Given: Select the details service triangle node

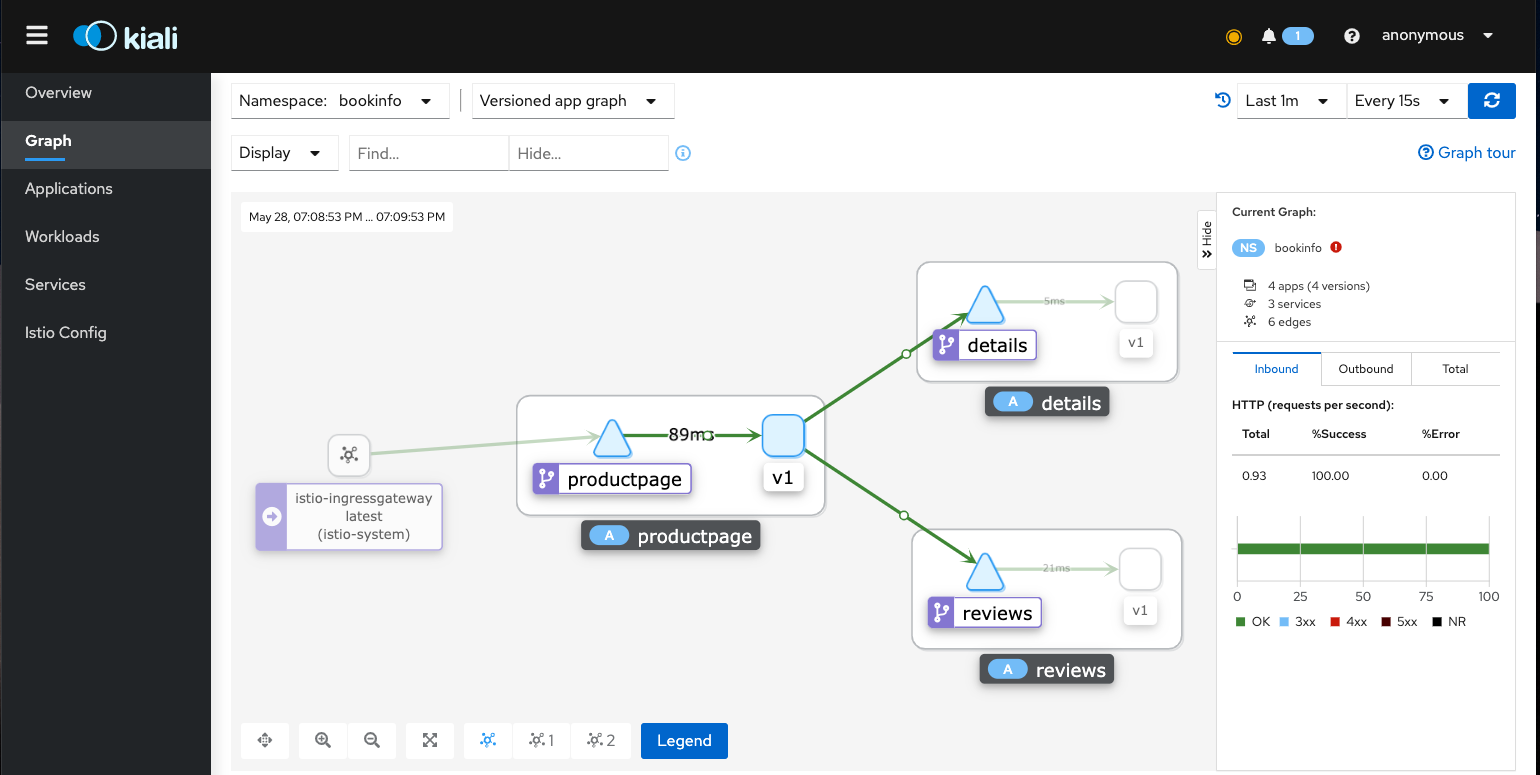Looking at the screenshot, I should (x=984, y=304).
